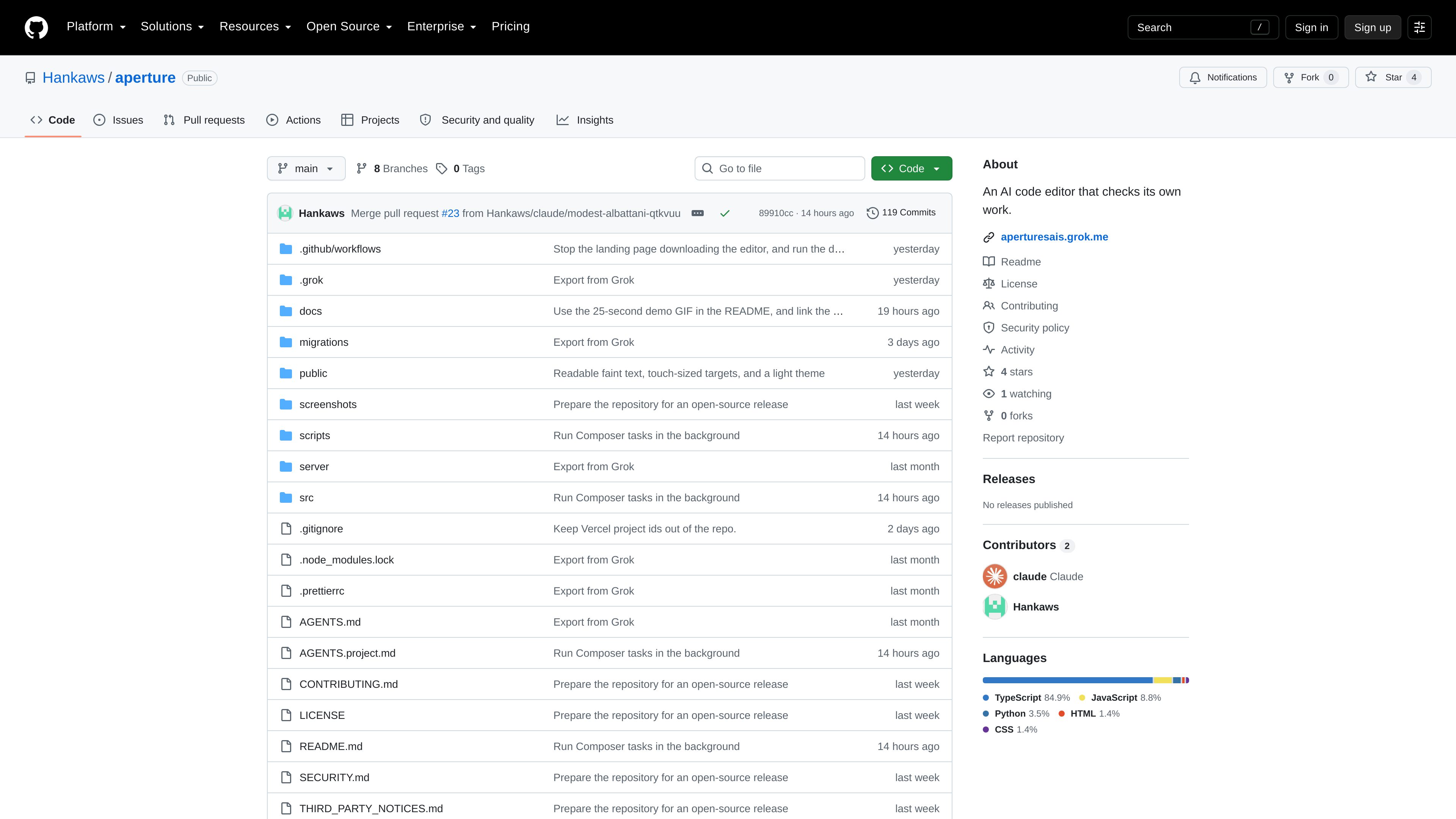Open the main branch dropdown
Image resolution: width=1456 pixels, height=819 pixels.
pos(306,168)
